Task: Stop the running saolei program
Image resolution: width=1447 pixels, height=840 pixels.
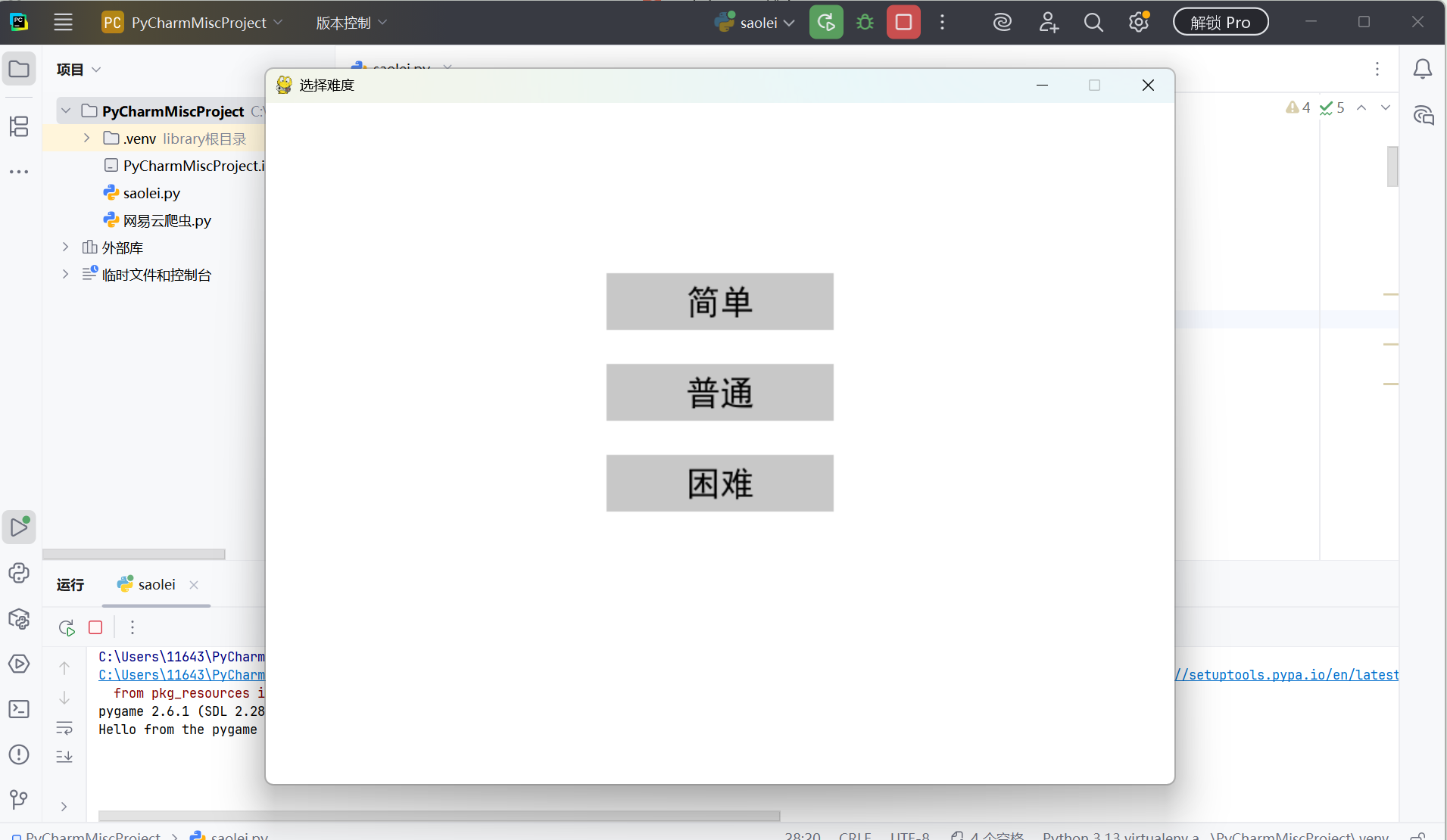Action: pos(95,627)
